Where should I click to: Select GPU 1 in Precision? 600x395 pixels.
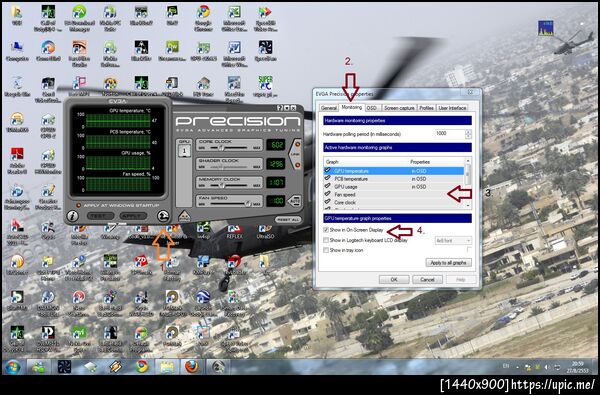pos(184,150)
